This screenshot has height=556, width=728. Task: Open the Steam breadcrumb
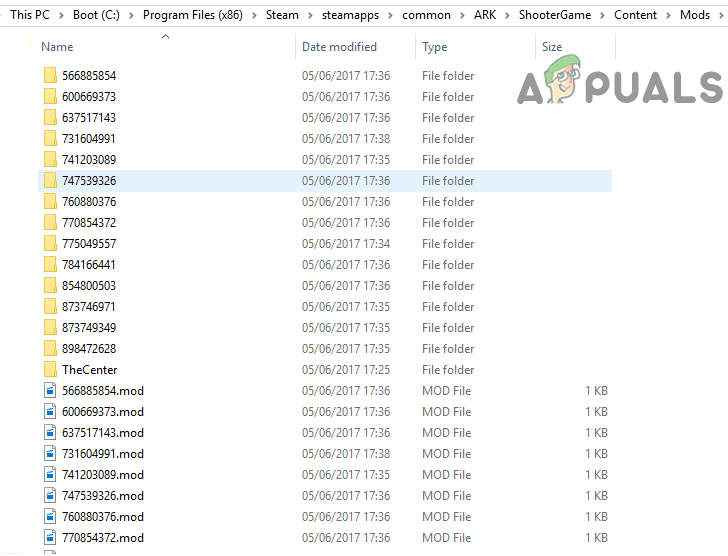click(282, 15)
